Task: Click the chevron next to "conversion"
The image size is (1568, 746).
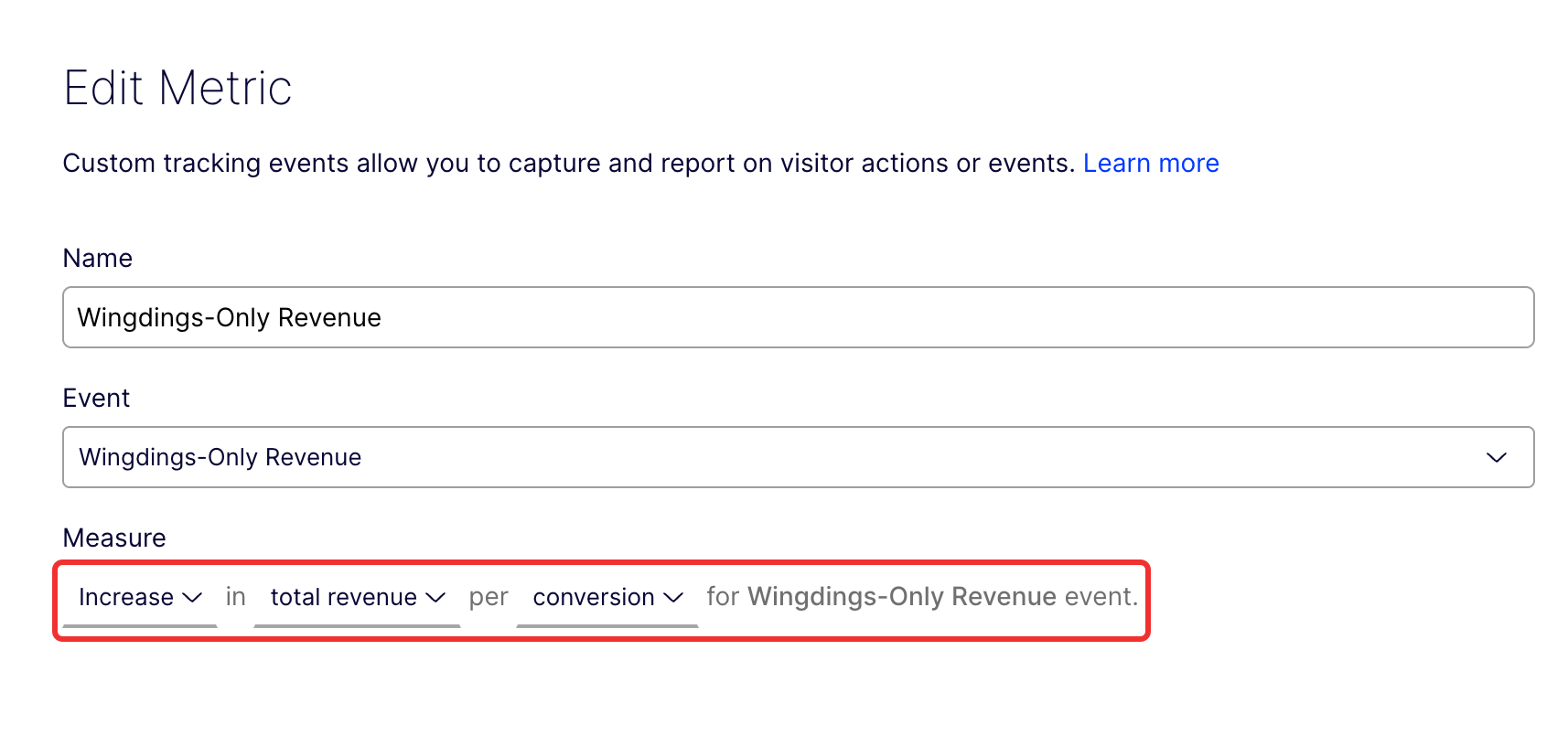Action: pyautogui.click(x=673, y=597)
